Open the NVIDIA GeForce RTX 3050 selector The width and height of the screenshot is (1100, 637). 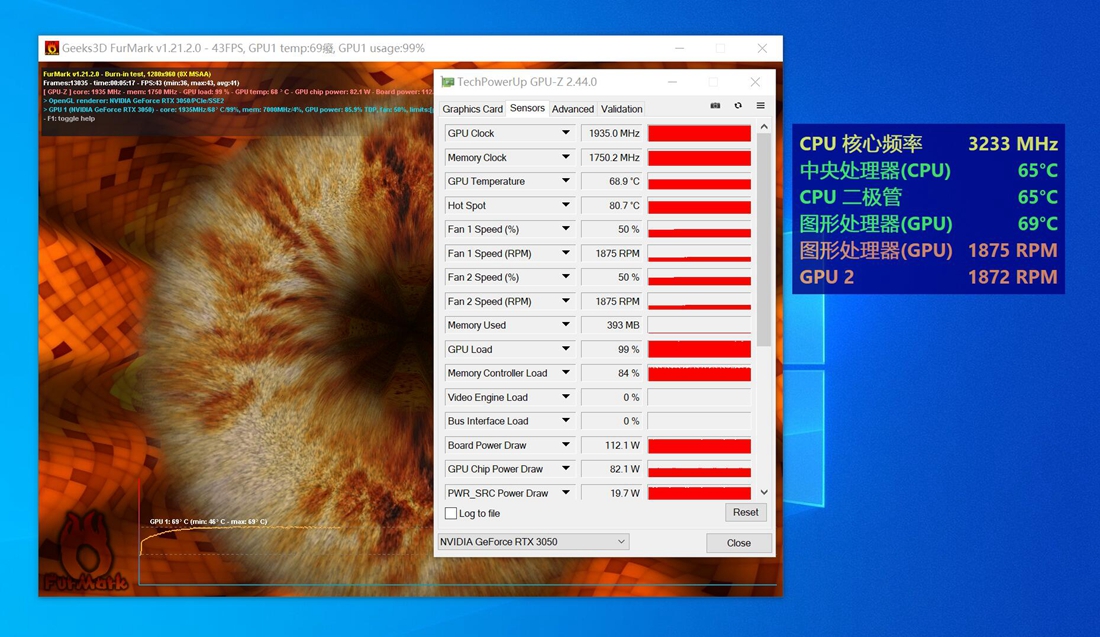pos(531,541)
